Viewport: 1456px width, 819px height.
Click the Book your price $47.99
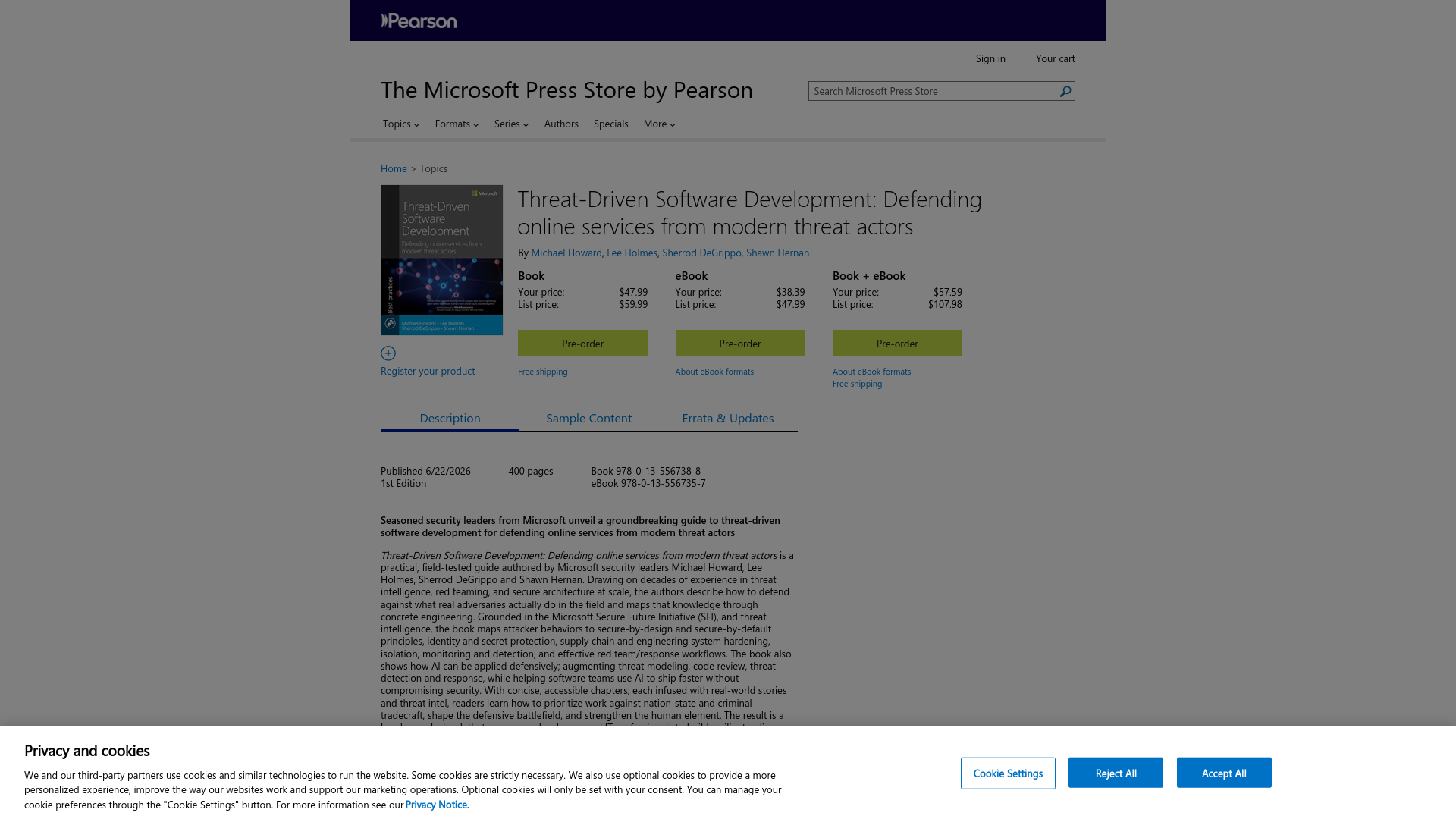633,292
